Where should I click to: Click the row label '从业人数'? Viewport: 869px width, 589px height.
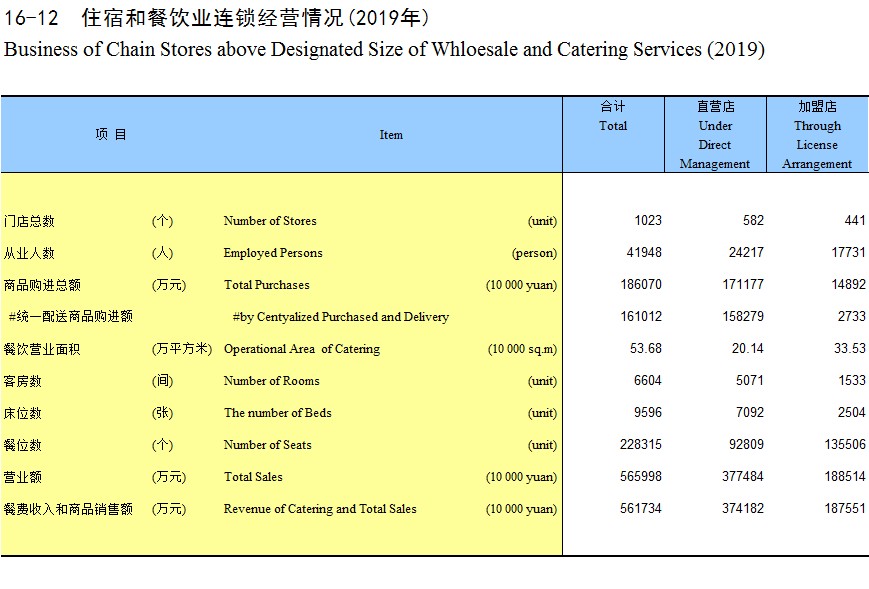pos(29,253)
